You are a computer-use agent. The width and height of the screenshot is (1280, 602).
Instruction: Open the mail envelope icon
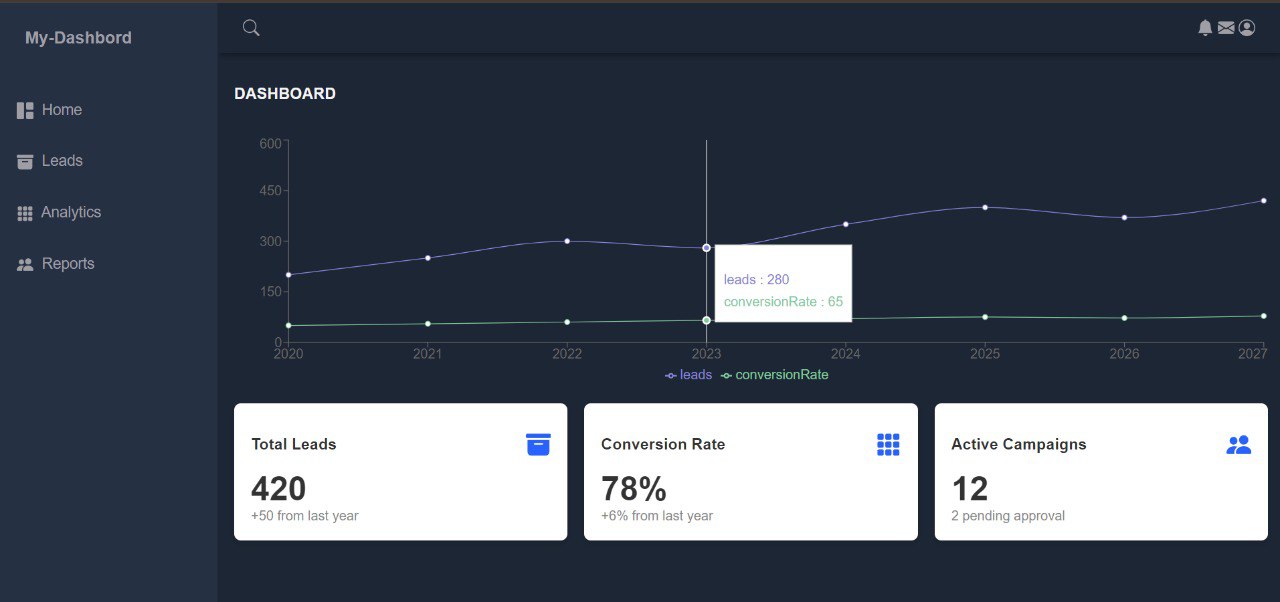[x=1226, y=28]
